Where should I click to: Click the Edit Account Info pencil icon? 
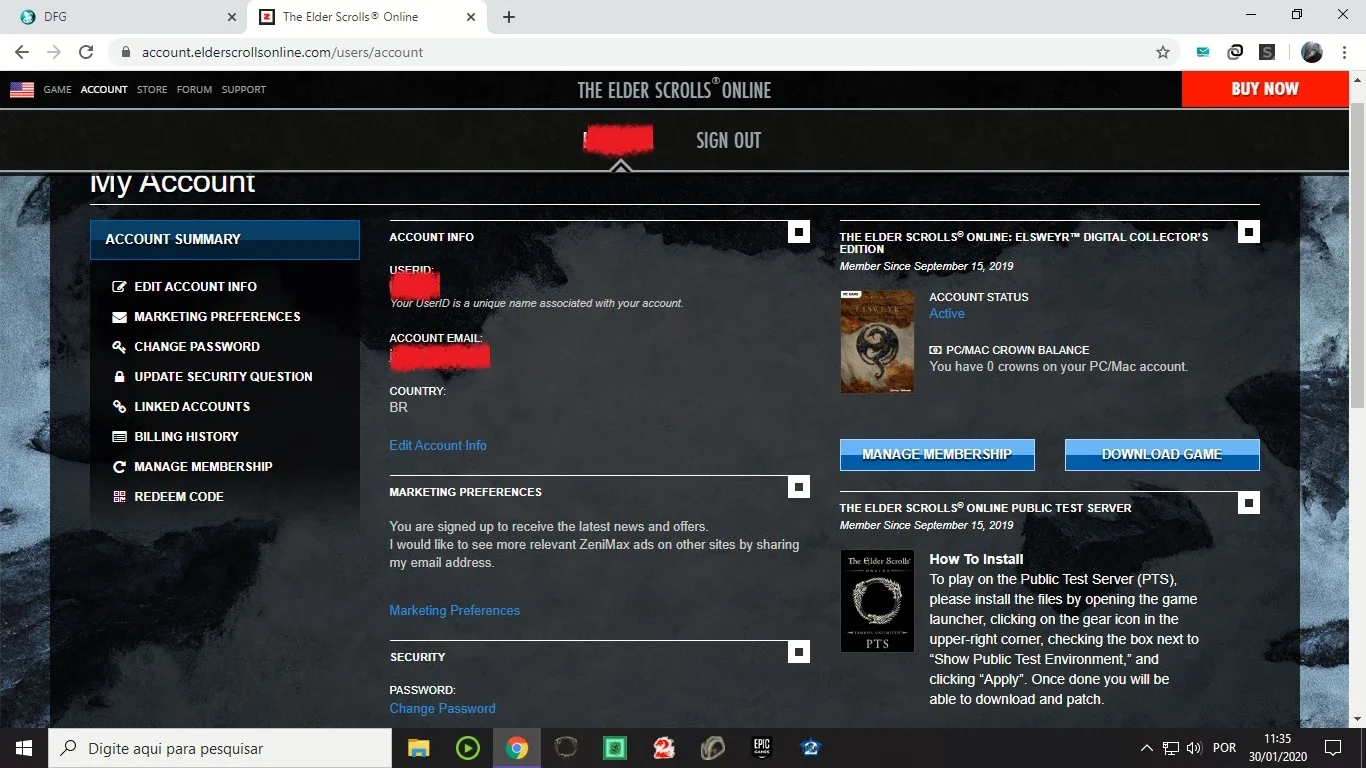[x=120, y=287]
